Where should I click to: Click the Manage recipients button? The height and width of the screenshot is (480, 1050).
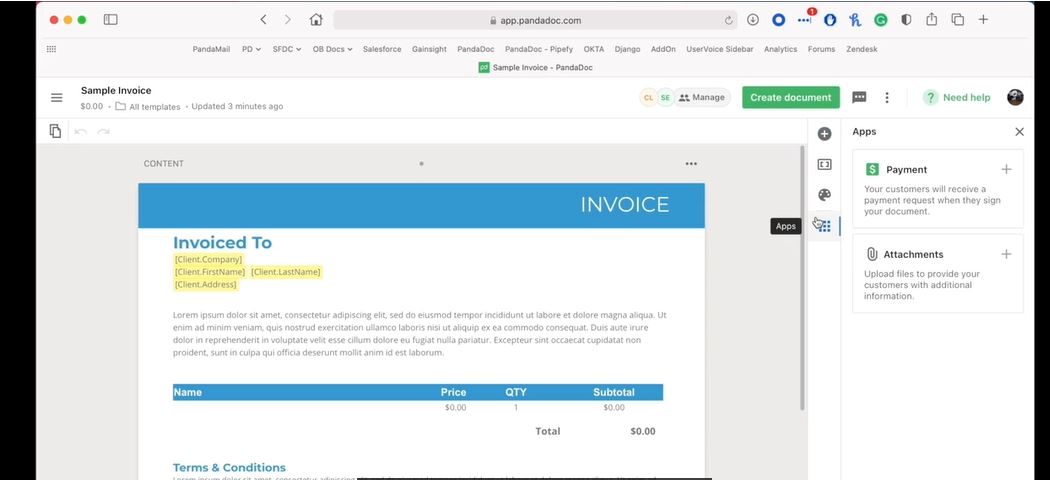point(702,98)
